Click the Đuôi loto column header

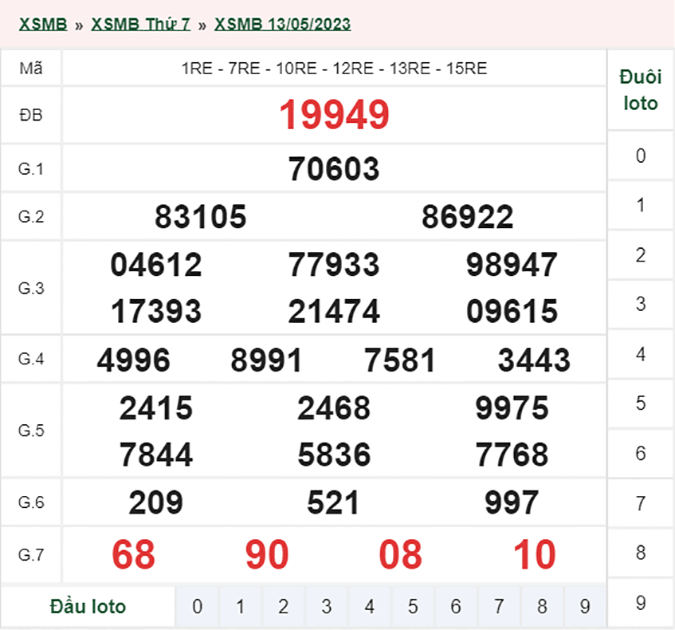click(640, 90)
